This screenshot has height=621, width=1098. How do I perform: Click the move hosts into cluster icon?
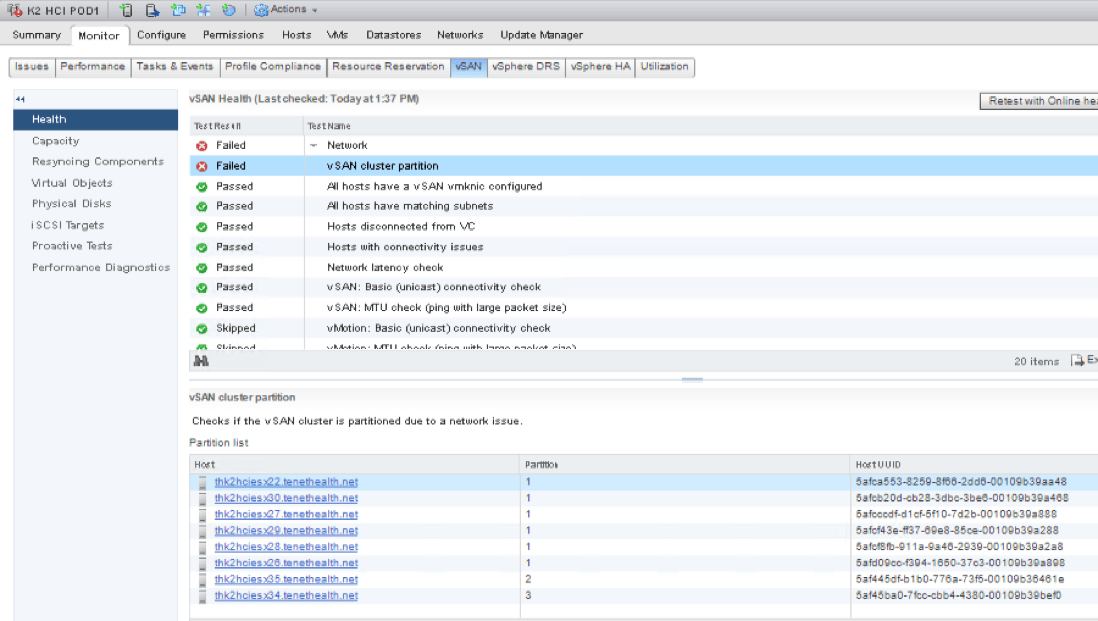pos(152,10)
